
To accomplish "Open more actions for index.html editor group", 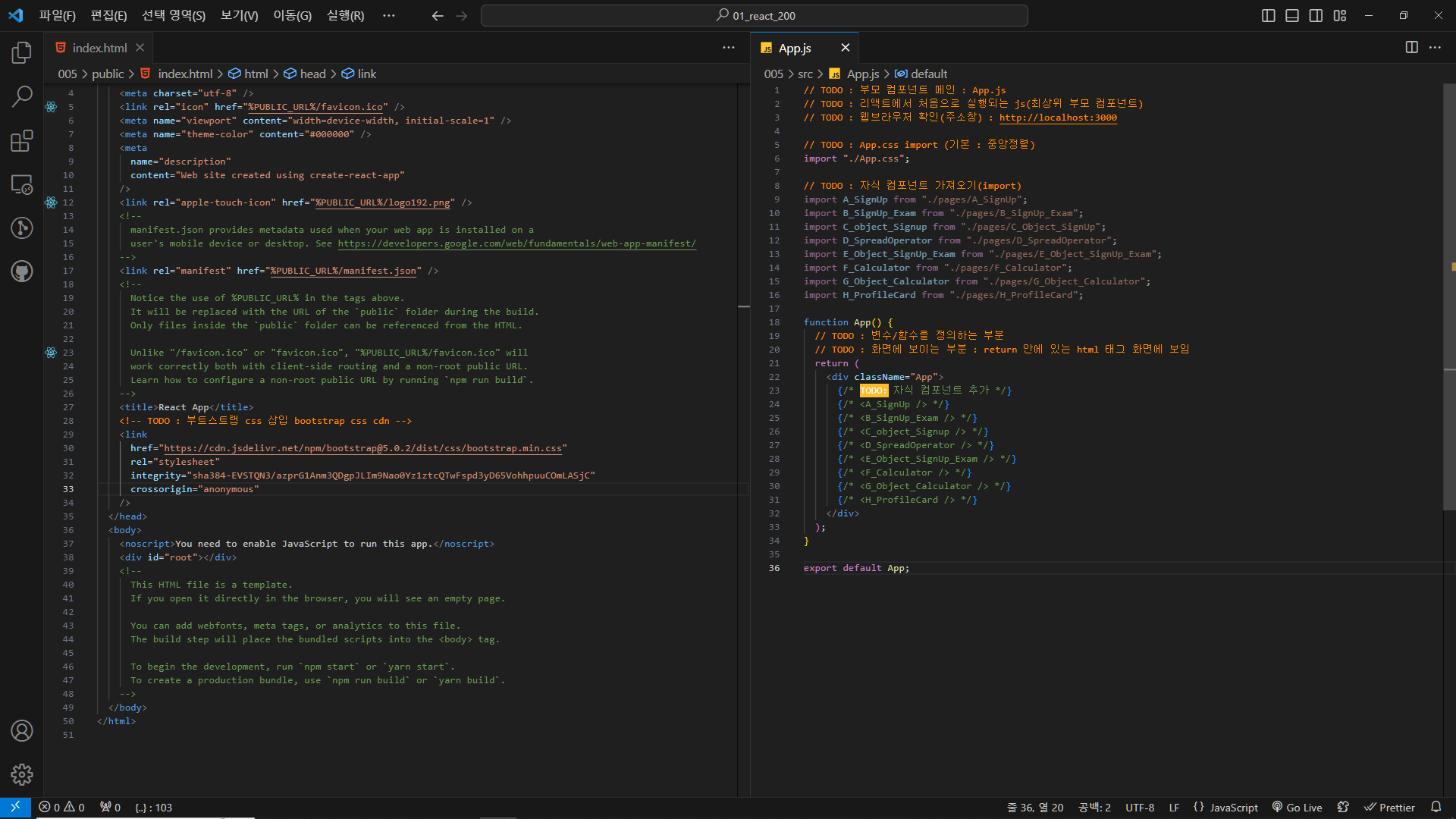I will [x=728, y=47].
